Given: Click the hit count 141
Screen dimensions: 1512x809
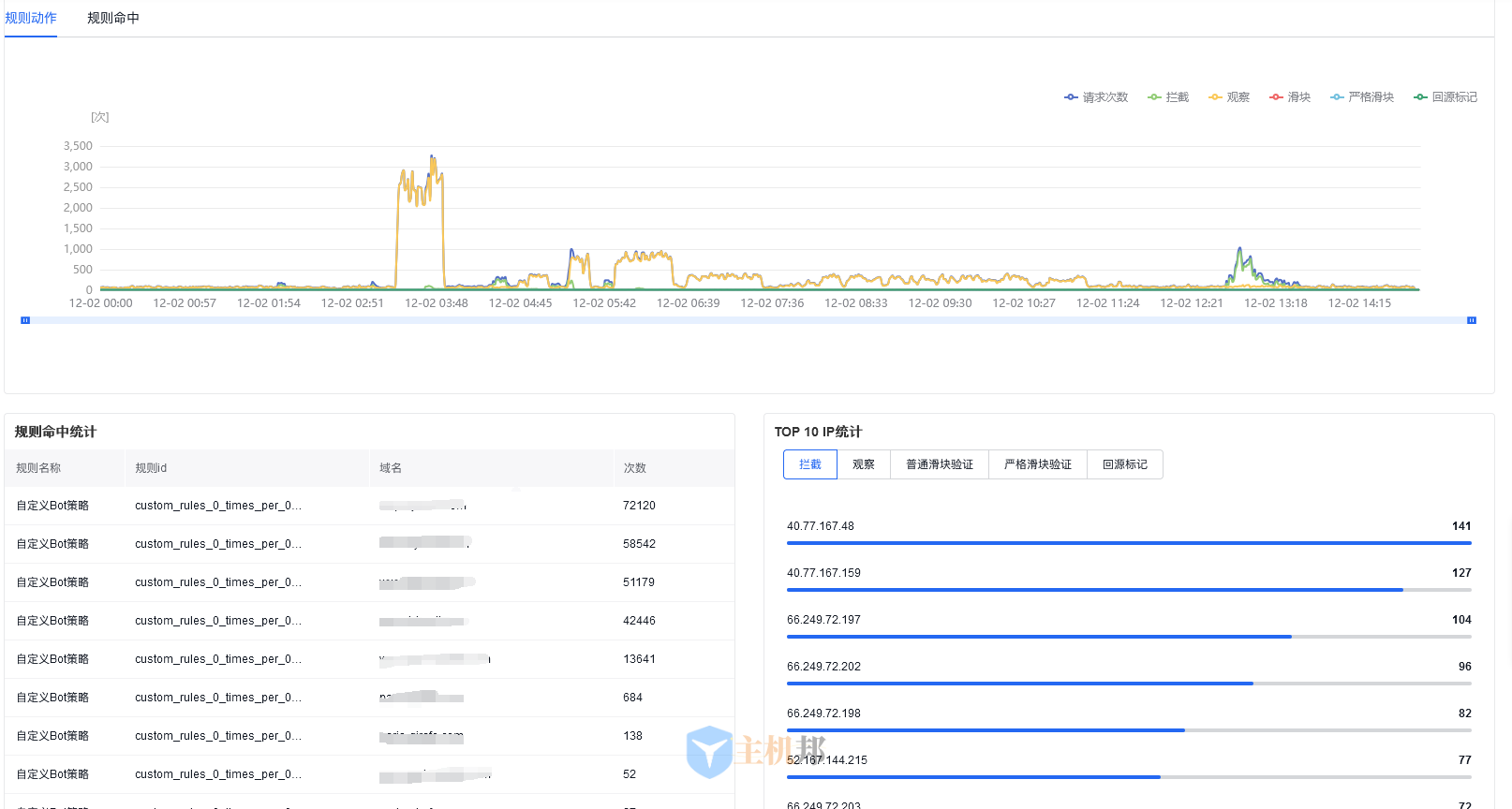Looking at the screenshot, I should click(1461, 526).
